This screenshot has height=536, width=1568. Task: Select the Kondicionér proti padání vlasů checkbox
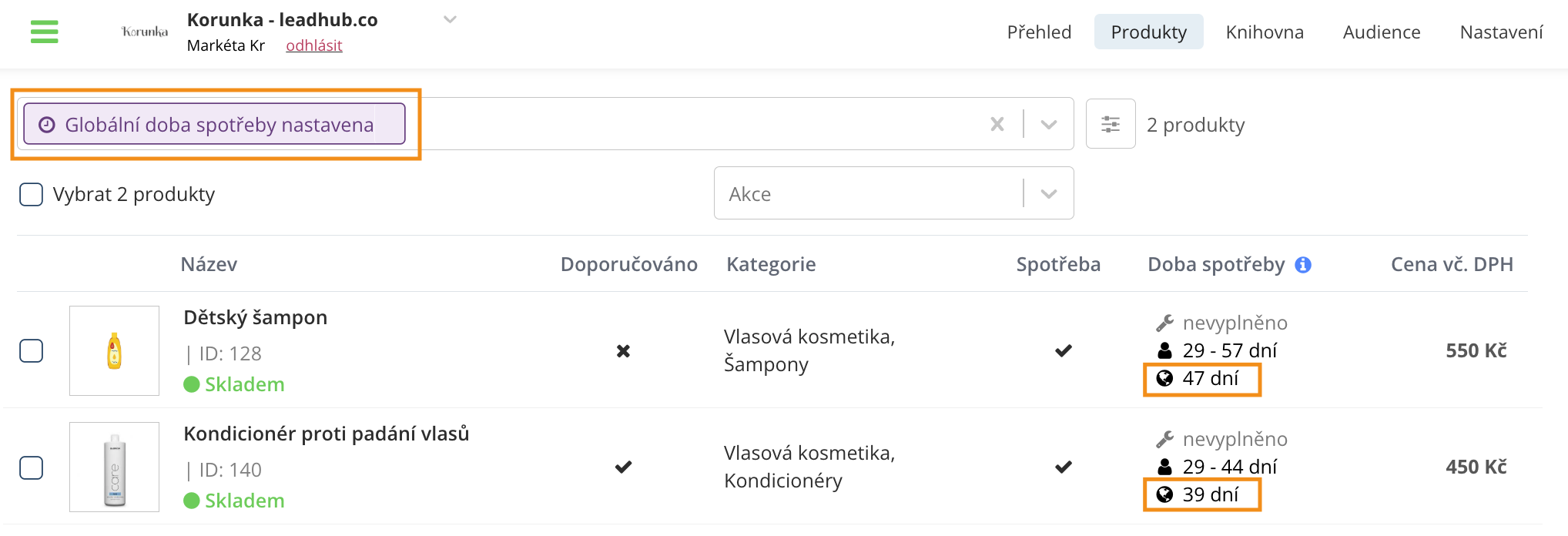tap(31, 467)
